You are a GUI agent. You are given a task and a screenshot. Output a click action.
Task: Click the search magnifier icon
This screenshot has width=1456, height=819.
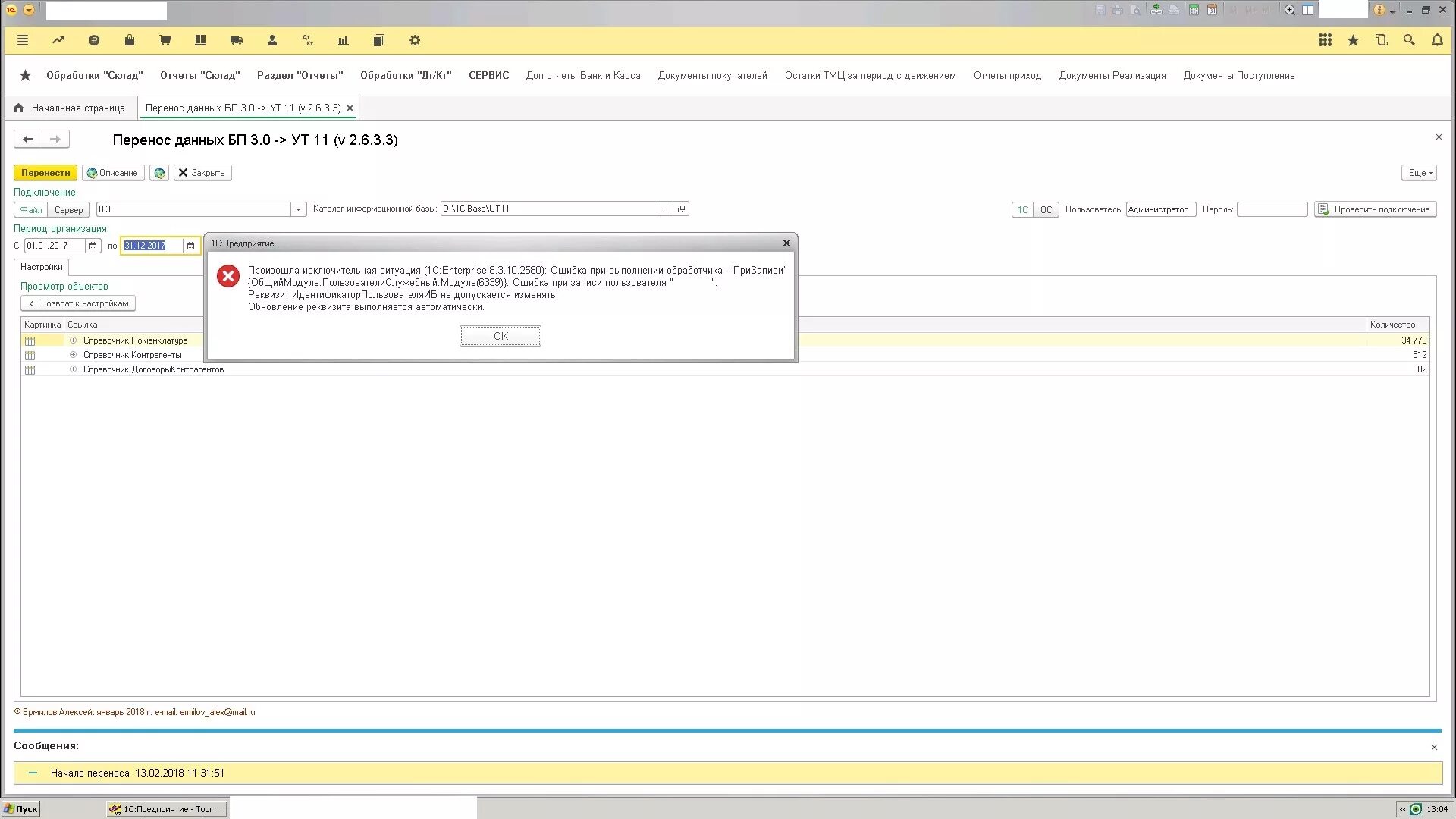pyautogui.click(x=1409, y=40)
